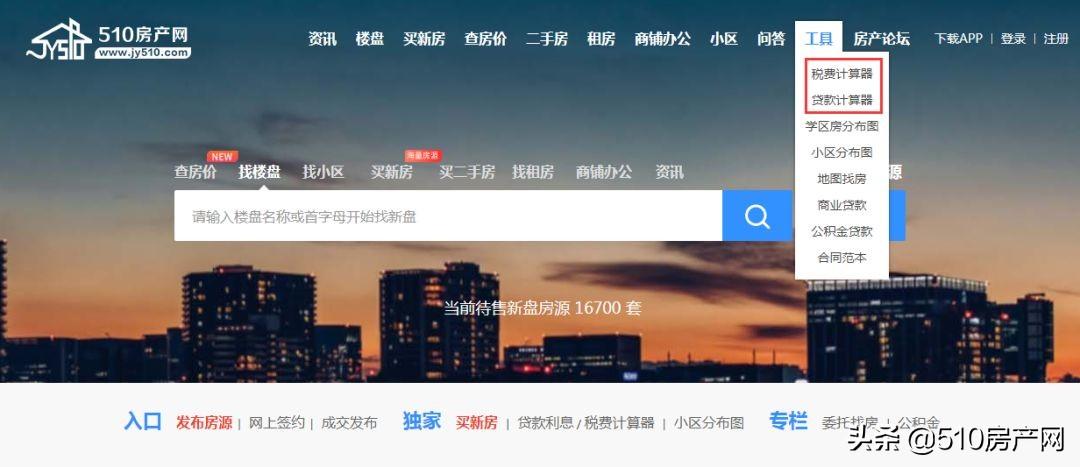
Task: Open the 工具 dropdown menu
Action: 819,39
